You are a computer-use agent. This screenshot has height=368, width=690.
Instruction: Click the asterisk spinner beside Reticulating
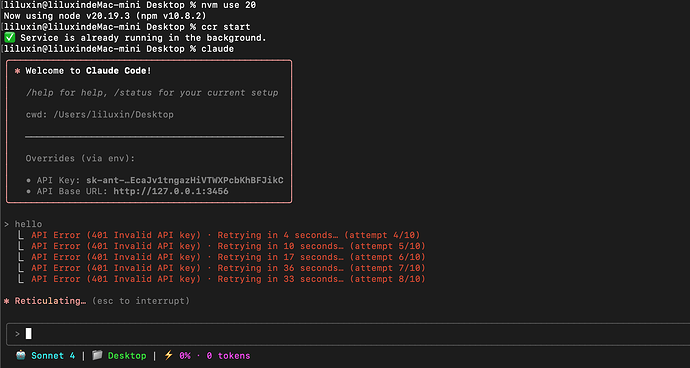click(7, 301)
